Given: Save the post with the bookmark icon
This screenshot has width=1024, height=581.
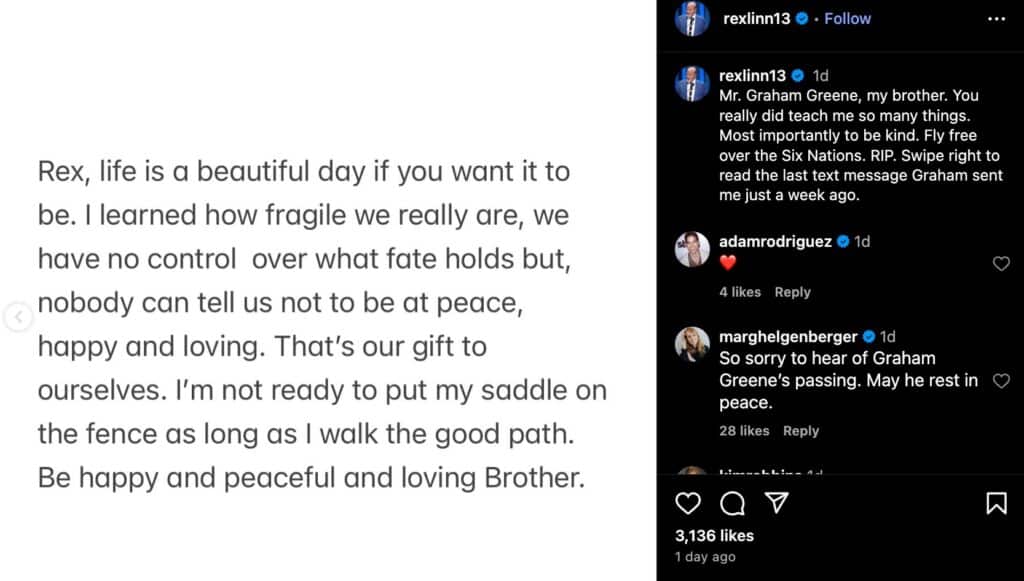Looking at the screenshot, I should (x=996, y=503).
